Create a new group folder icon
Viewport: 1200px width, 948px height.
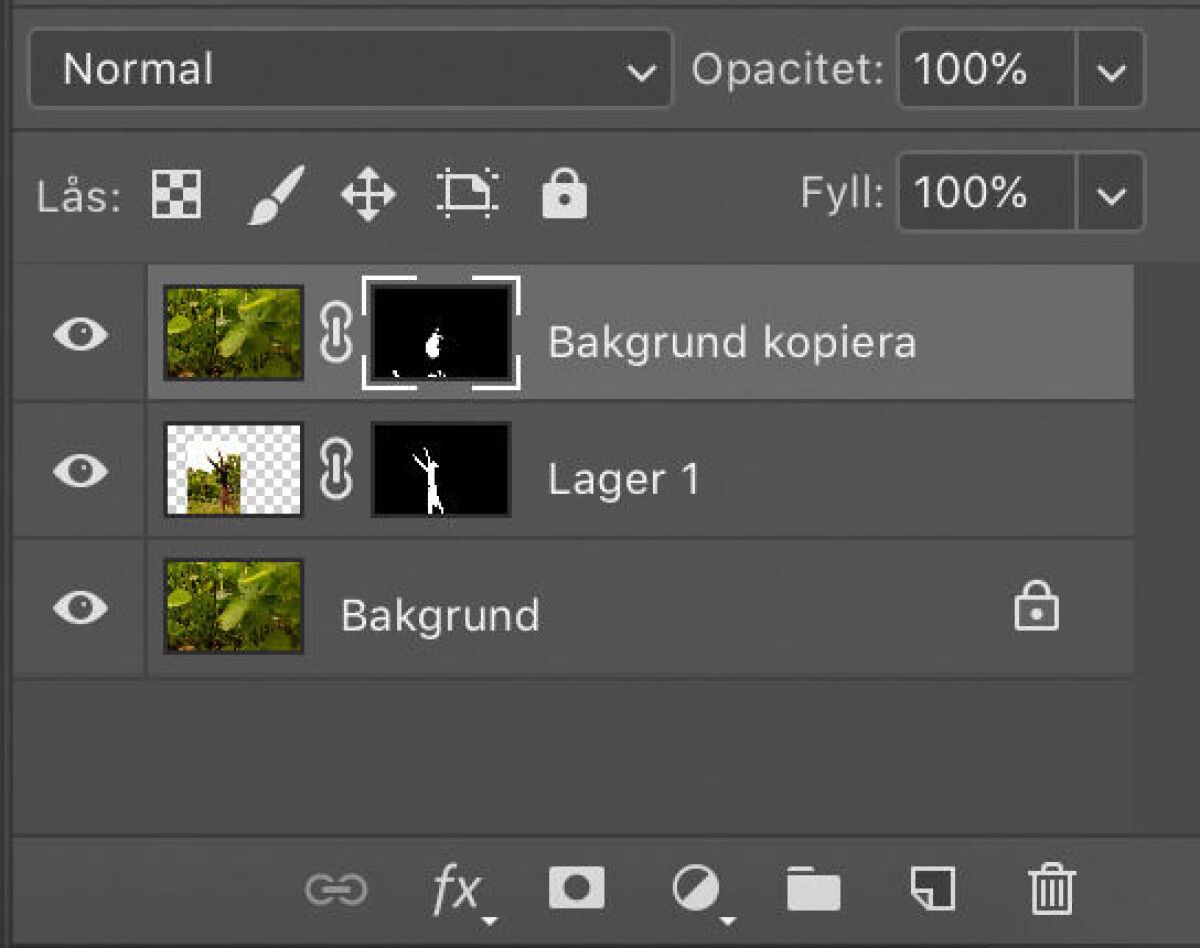tap(813, 889)
